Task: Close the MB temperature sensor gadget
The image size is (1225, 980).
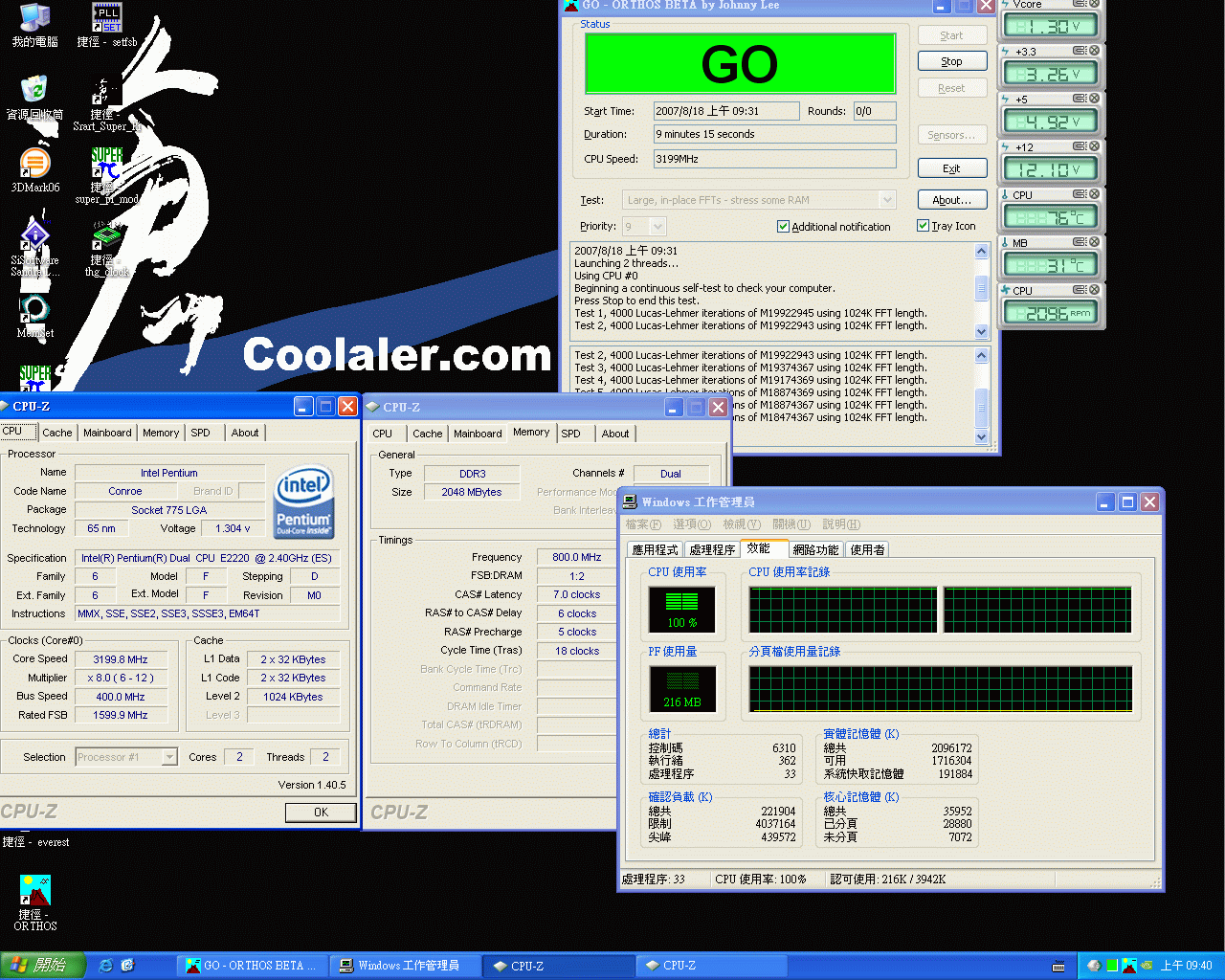Action: (1094, 242)
